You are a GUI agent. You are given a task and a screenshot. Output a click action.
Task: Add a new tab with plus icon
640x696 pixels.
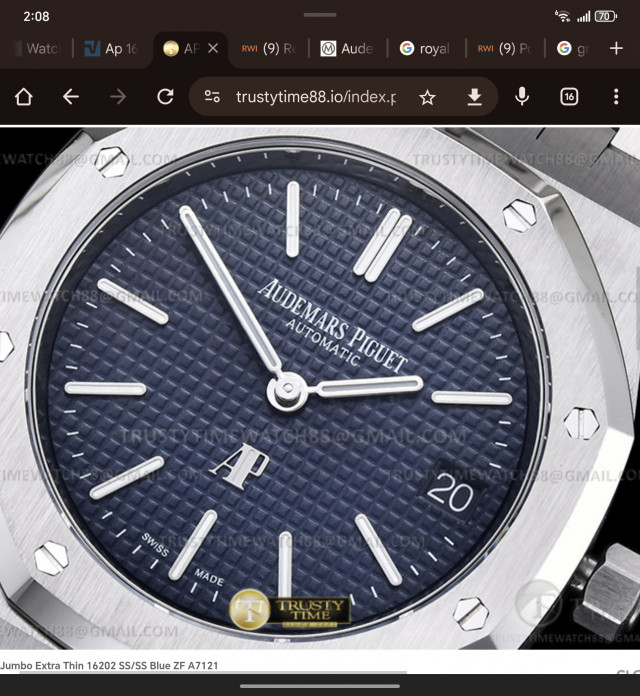(x=616, y=48)
